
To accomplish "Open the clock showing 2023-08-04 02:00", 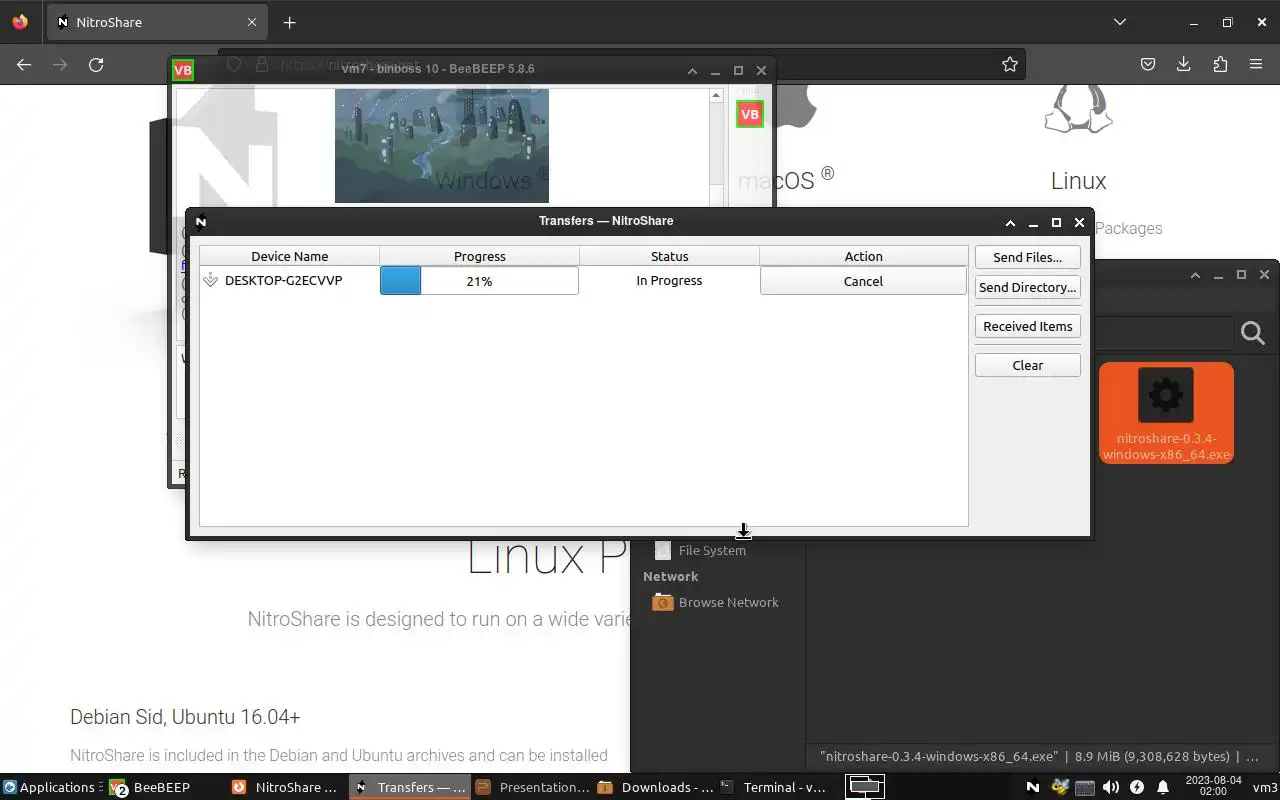I will click(1213, 786).
